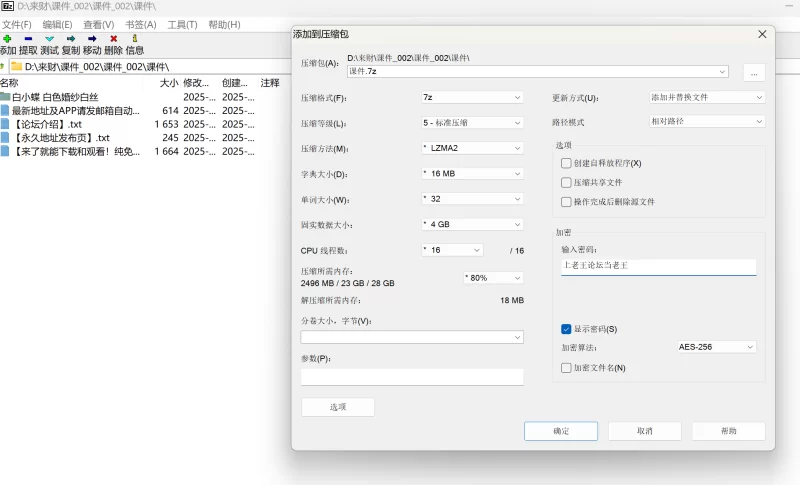800x485 pixels.
Task: Click the main window address path field
Action: [151, 66]
